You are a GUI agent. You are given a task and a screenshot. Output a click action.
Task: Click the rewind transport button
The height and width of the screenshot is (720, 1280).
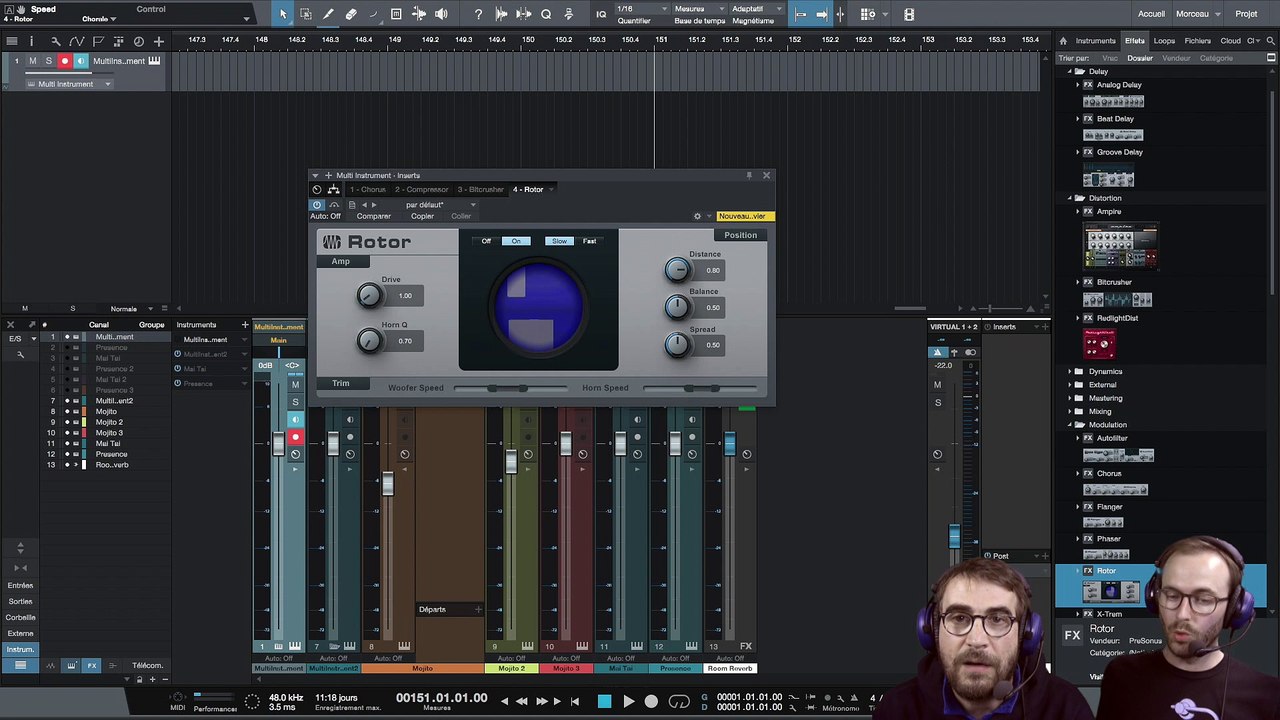pos(521,702)
